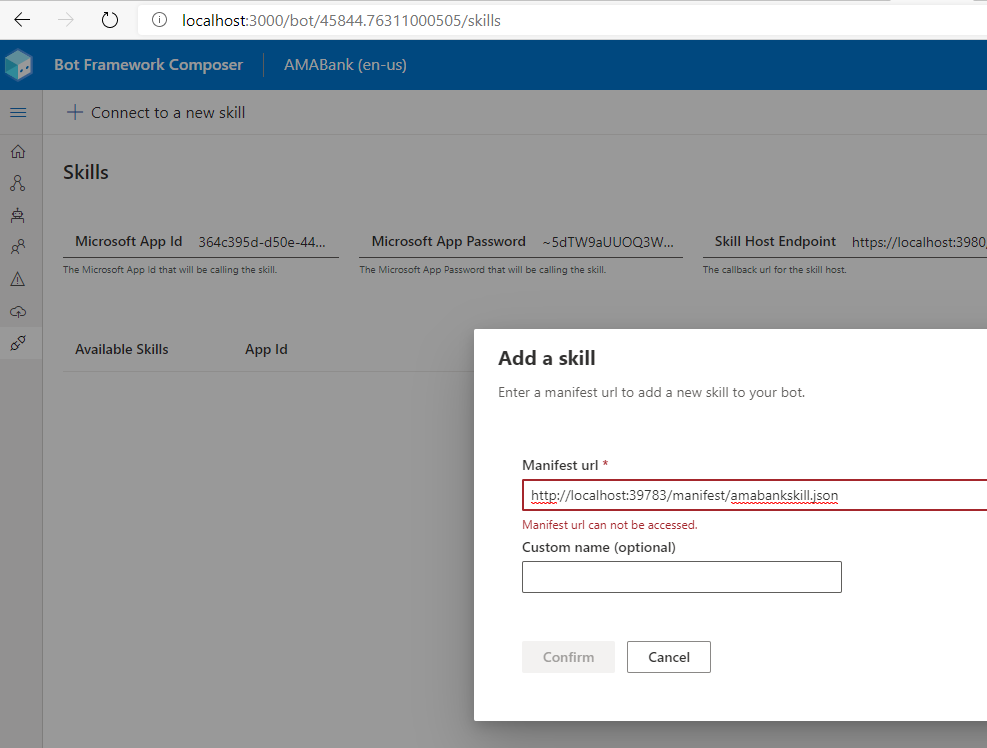Click the Bot Framework Composer title
Screen dimensions: 987x748
tap(149, 65)
